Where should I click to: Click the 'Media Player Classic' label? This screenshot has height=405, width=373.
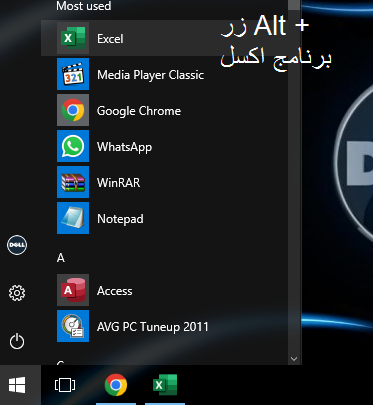tap(150, 75)
